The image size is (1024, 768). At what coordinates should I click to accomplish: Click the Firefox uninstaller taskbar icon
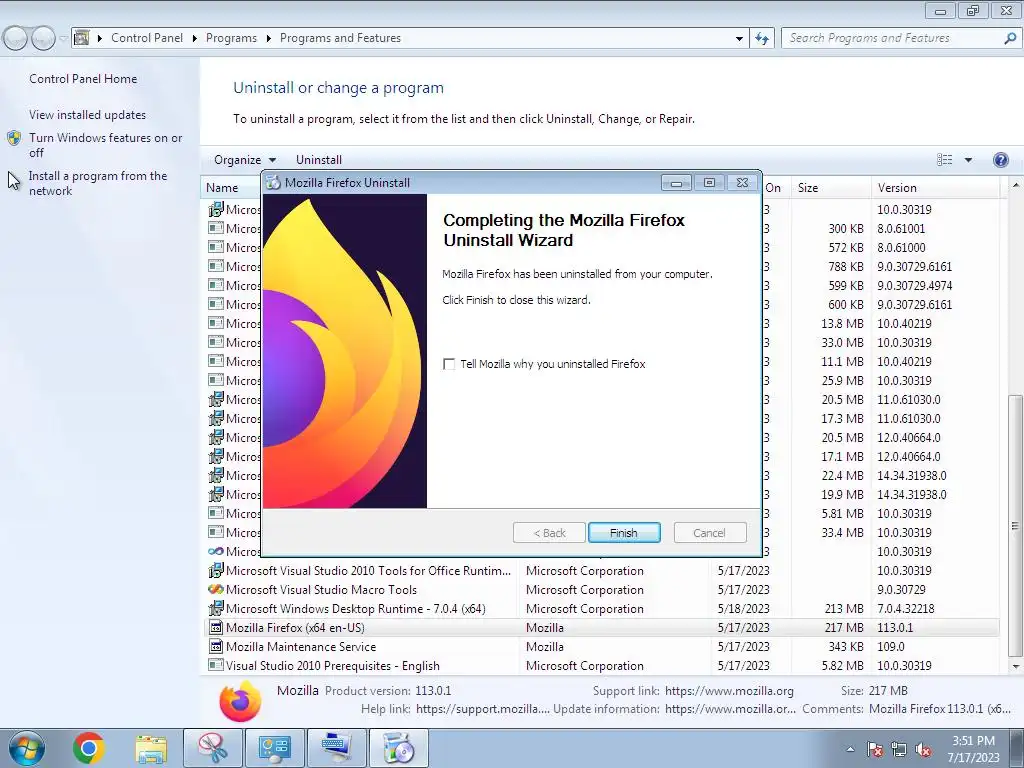[x=398, y=748]
